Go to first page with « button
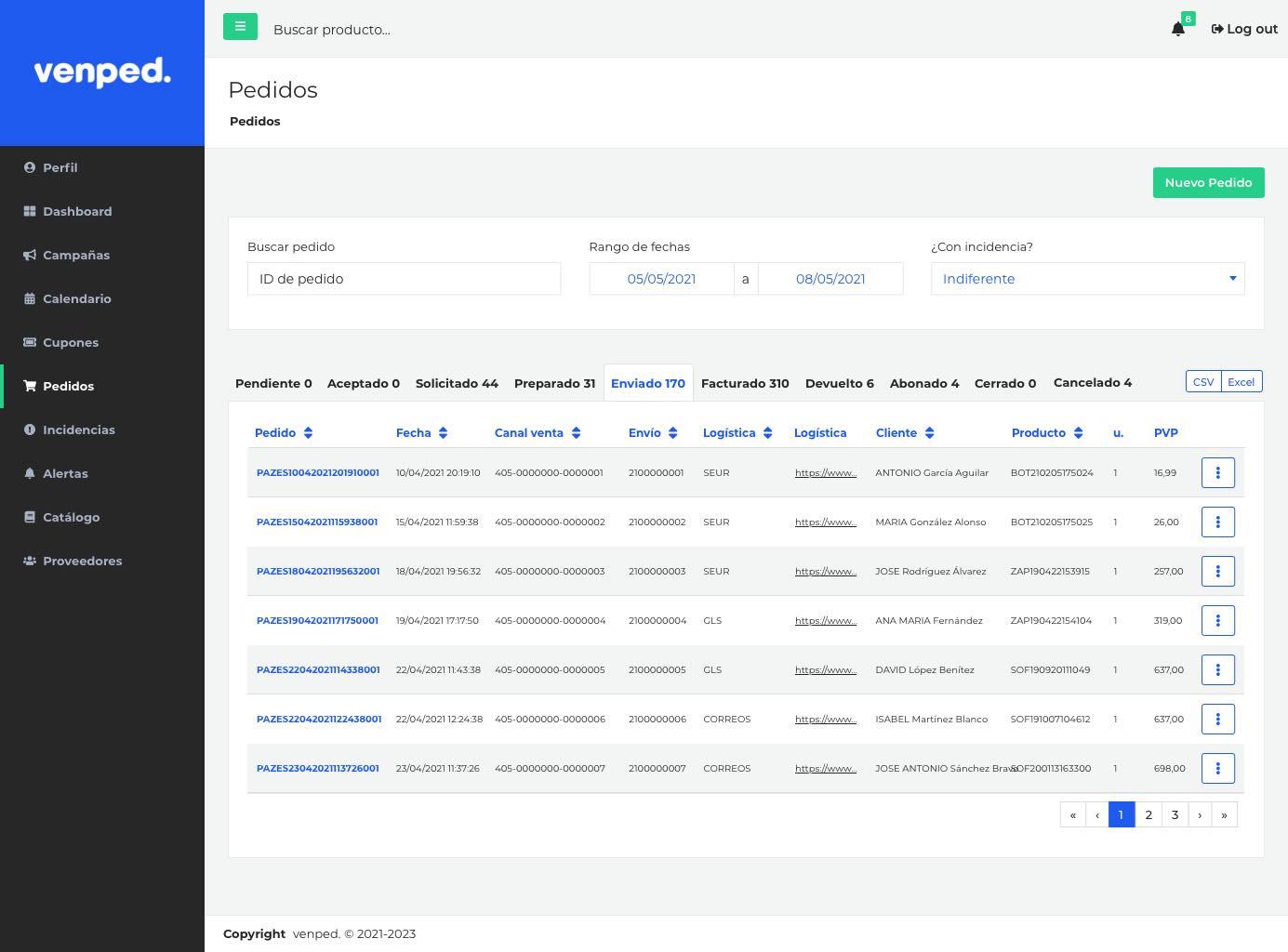This screenshot has height=952, width=1288. tap(1072, 814)
